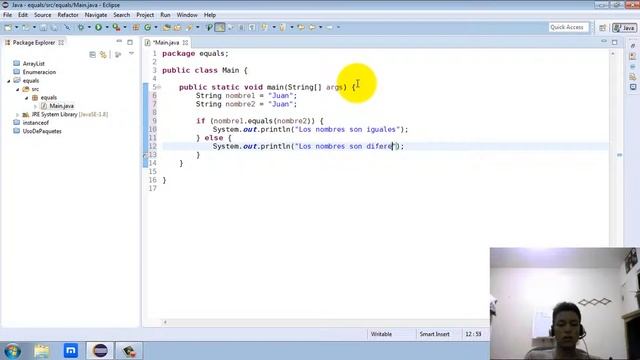The height and width of the screenshot is (360, 640).
Task: Click the Open Type folder icon
Action: (166, 27)
